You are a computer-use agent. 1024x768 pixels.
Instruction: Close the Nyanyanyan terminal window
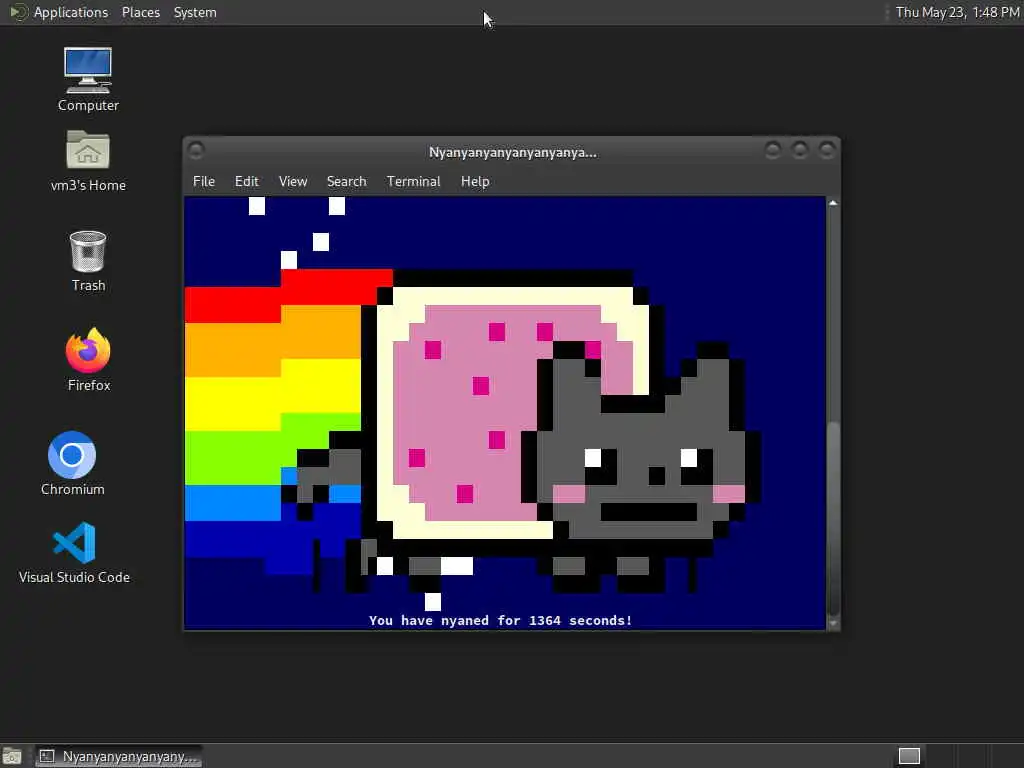pyautogui.click(x=827, y=151)
